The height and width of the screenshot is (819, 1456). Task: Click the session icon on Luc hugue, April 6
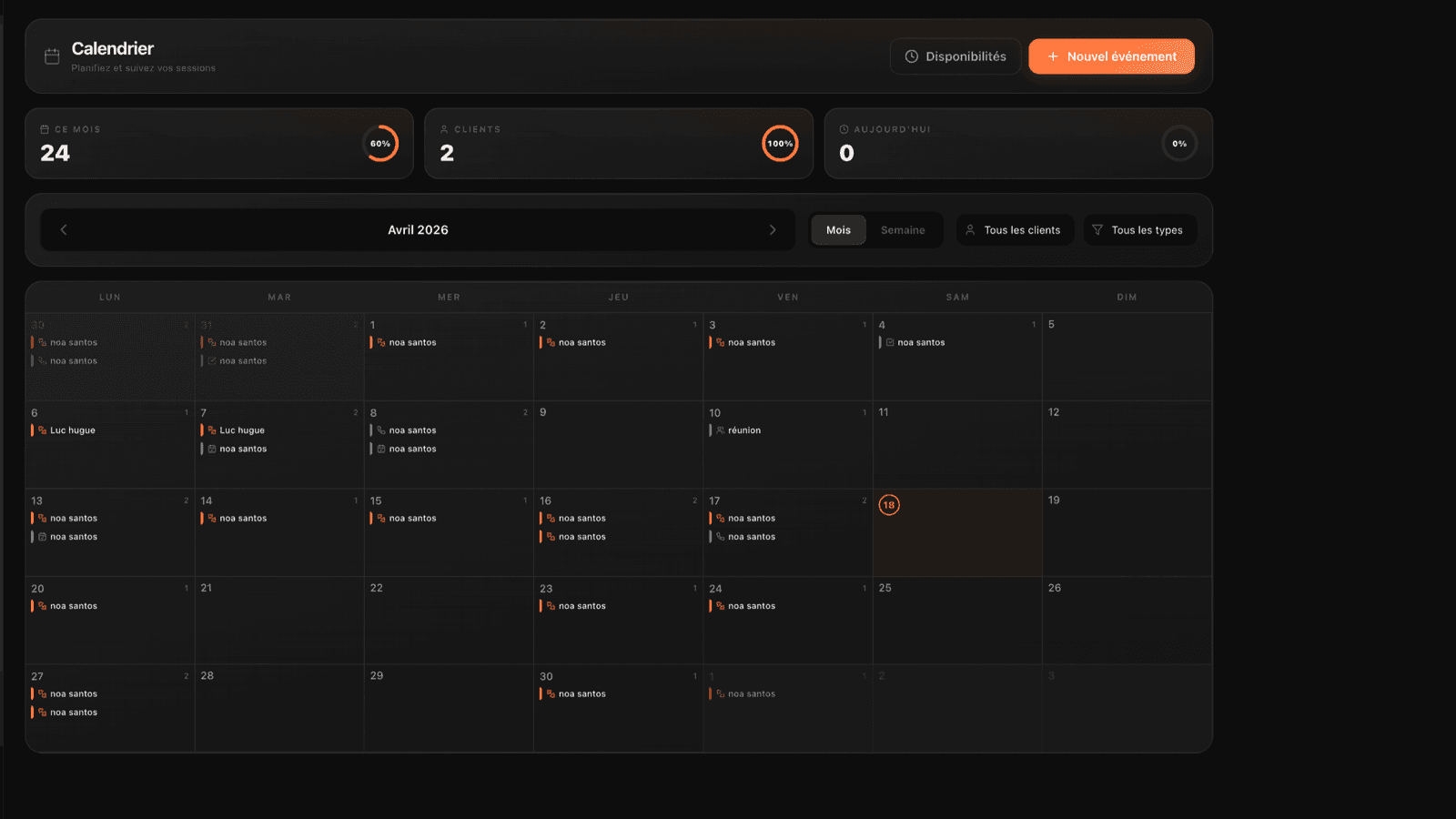point(42,430)
